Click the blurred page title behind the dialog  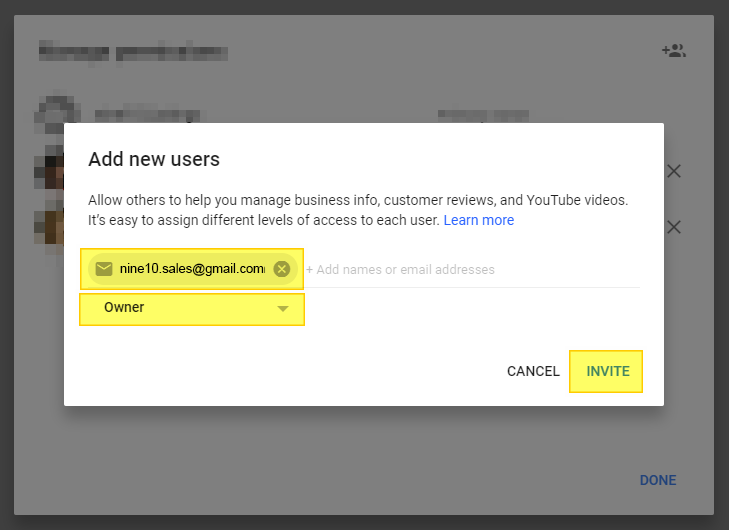click(x=132, y=51)
